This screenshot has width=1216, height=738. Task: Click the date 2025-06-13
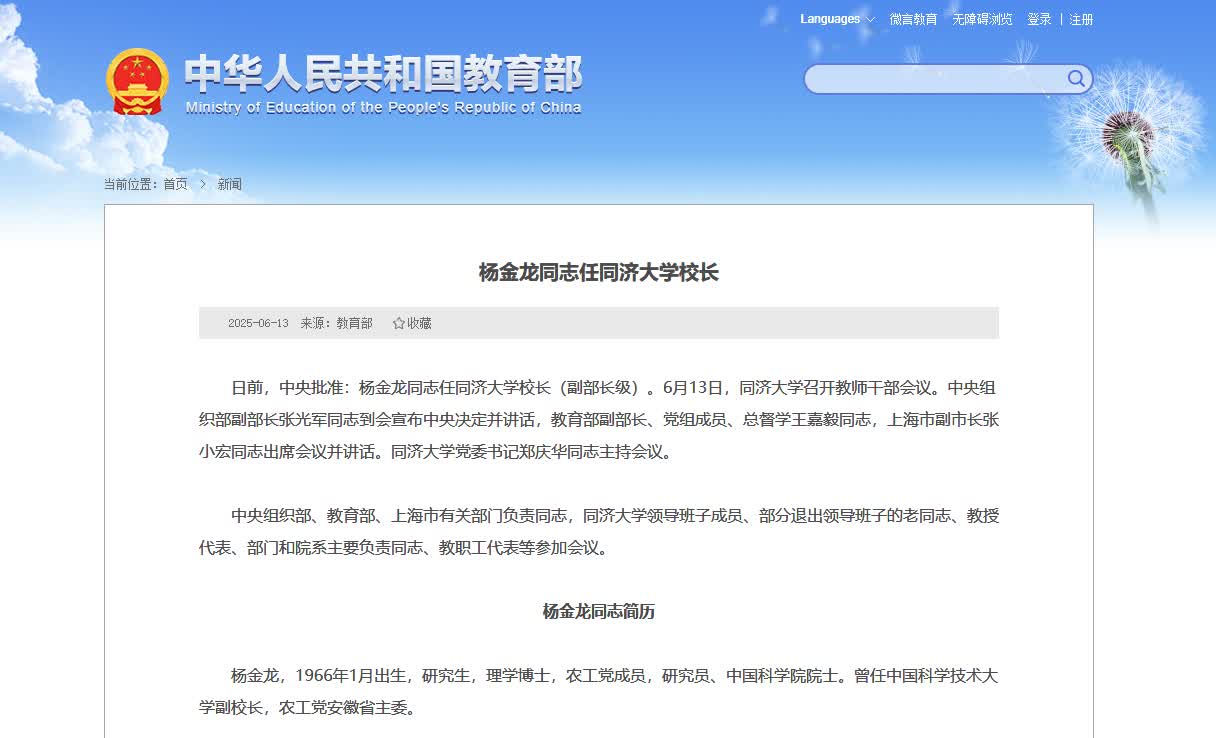pyautogui.click(x=258, y=323)
